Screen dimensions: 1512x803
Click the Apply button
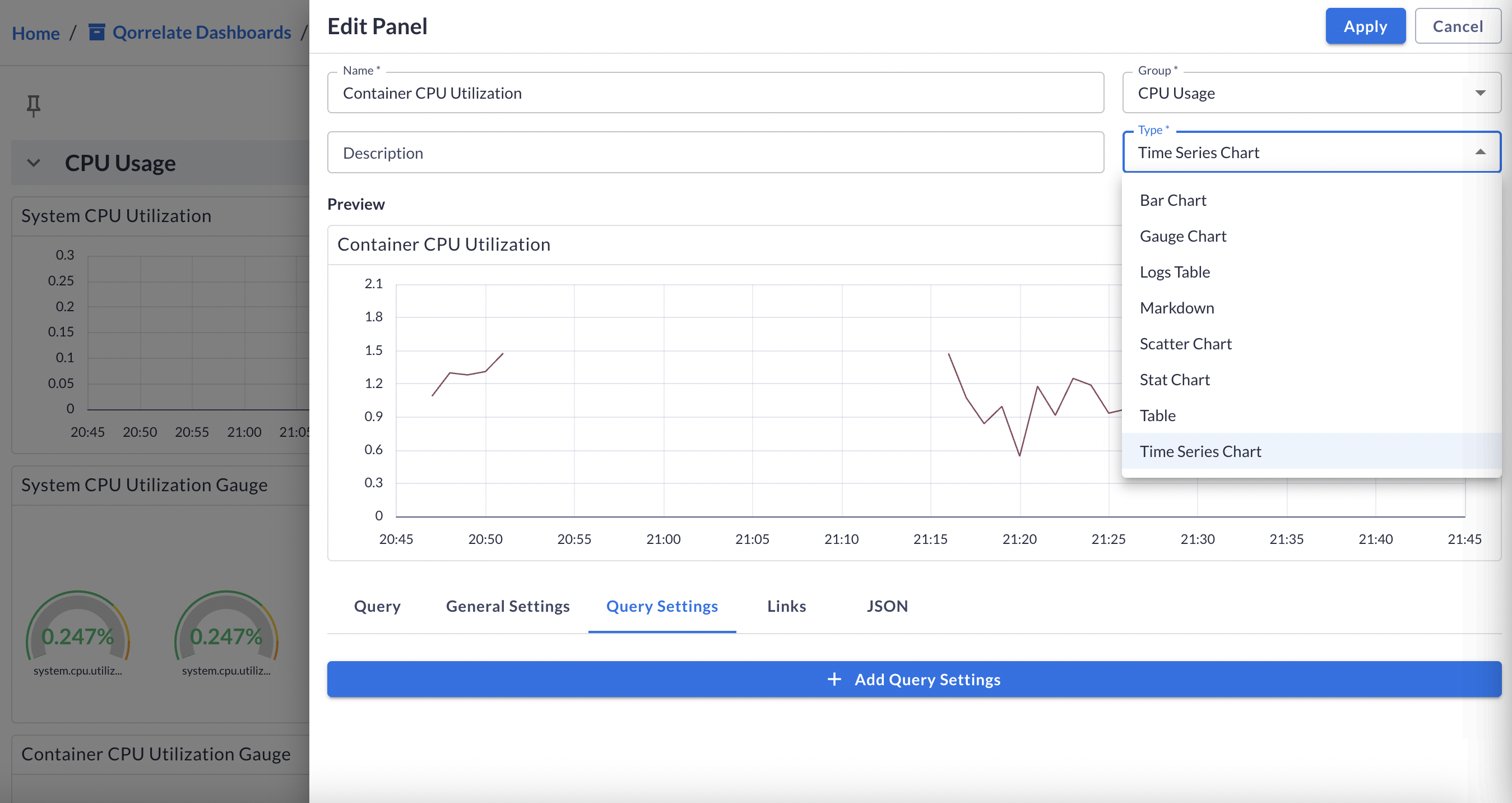coord(1365,26)
